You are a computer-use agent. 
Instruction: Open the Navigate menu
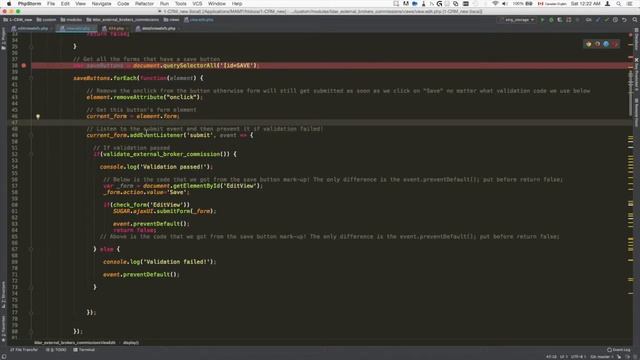click(x=101, y=4)
